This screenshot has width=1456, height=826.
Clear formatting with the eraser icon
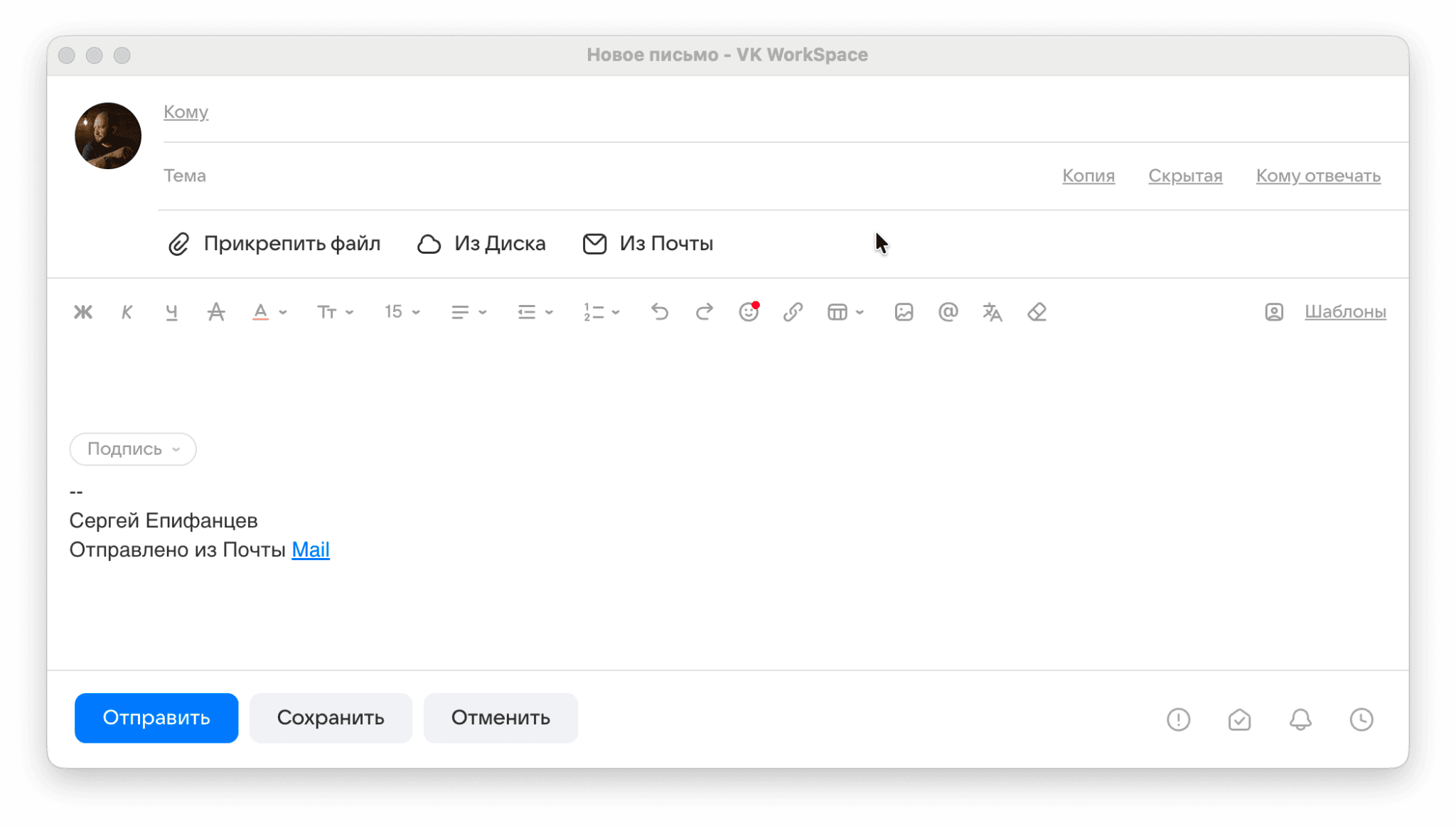click(1037, 312)
